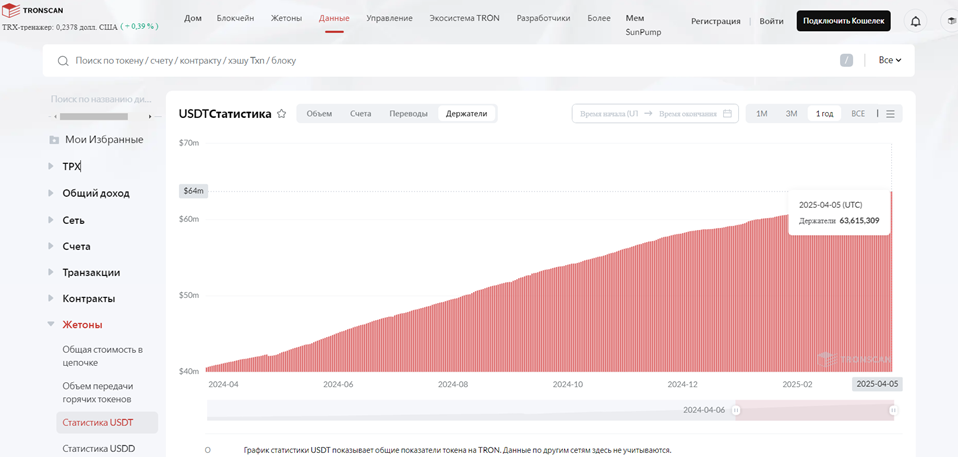Open the Все search filter dropdown
Screen dimensions: 958x457
[890, 60]
